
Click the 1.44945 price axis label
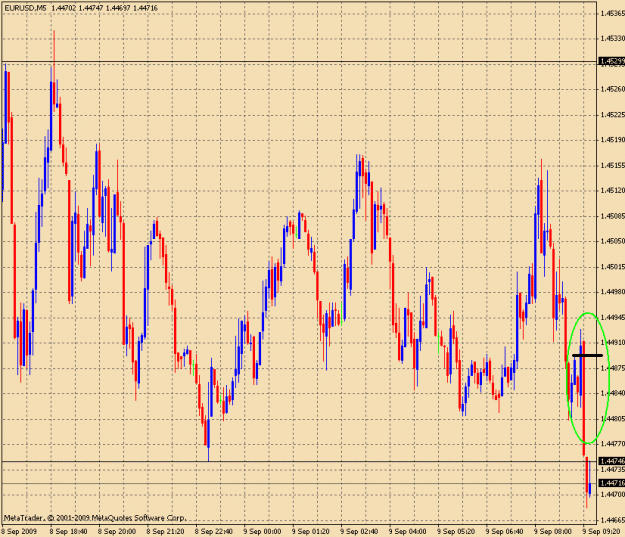(x=613, y=318)
